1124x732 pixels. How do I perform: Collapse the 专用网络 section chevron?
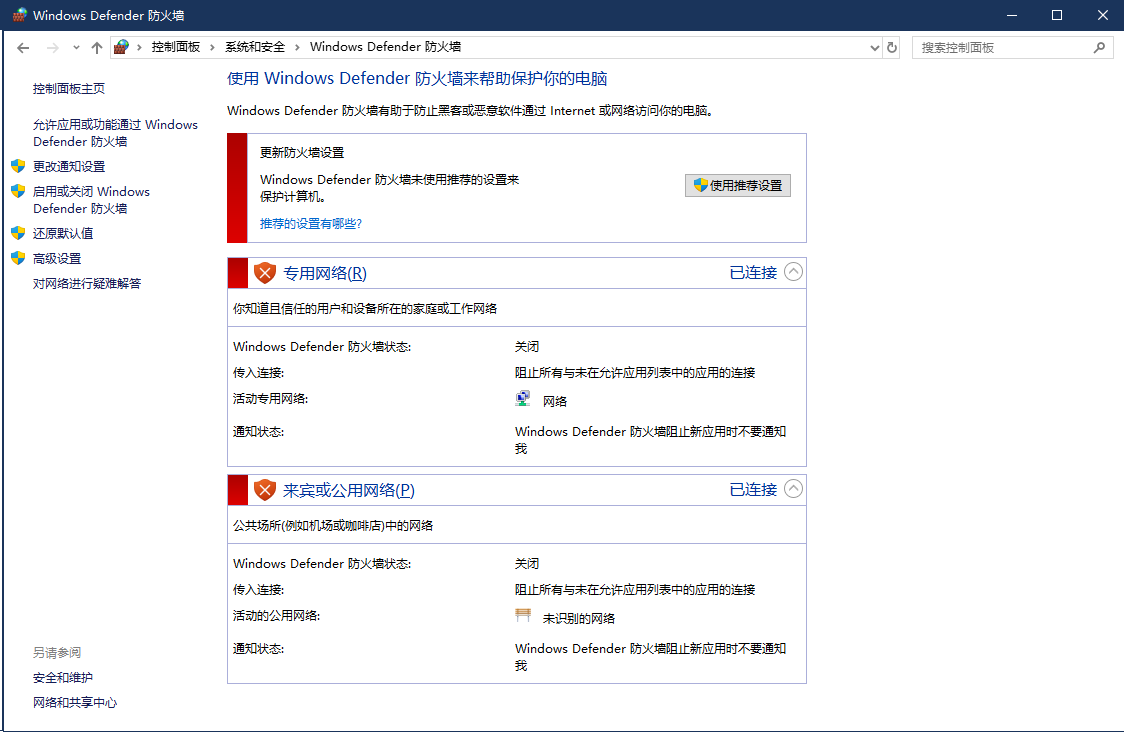[x=793, y=272]
